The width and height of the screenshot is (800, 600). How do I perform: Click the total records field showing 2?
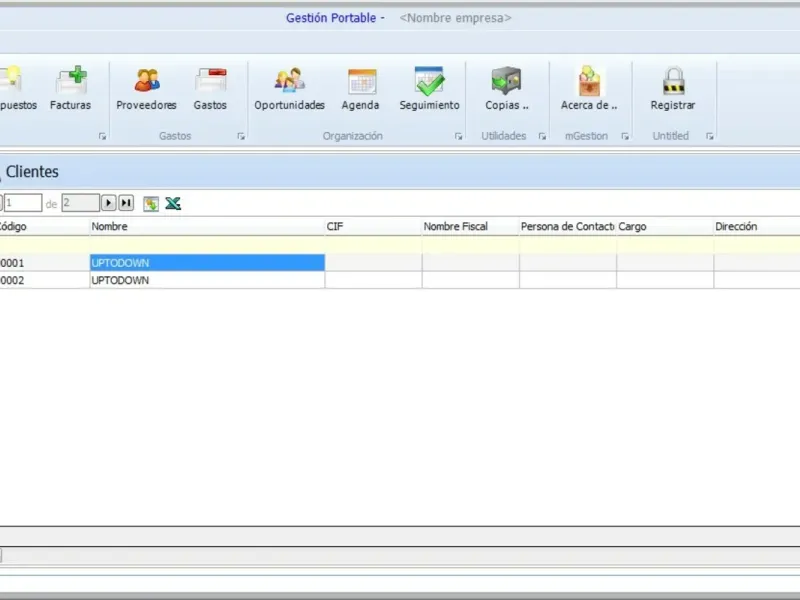81,203
